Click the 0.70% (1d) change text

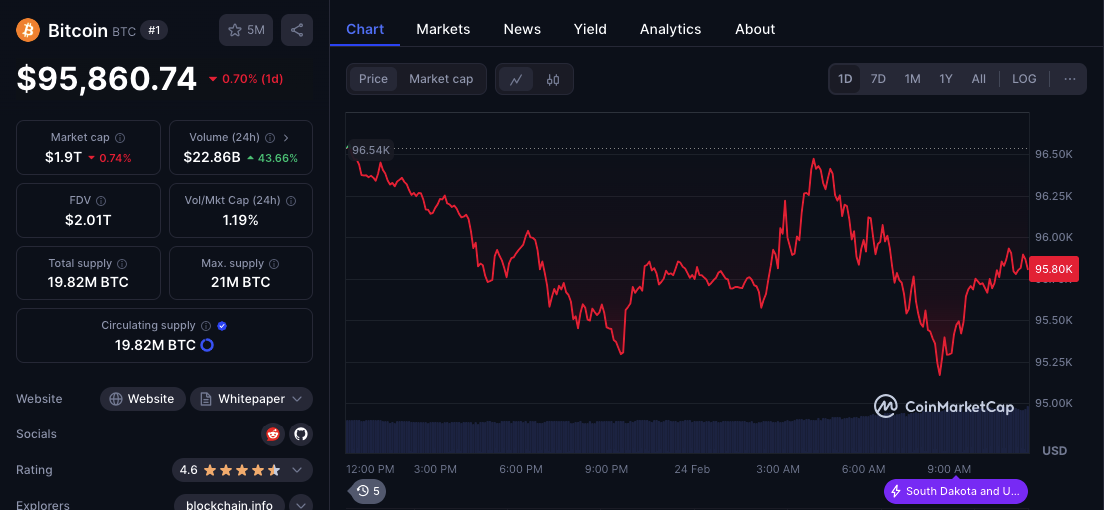click(253, 79)
